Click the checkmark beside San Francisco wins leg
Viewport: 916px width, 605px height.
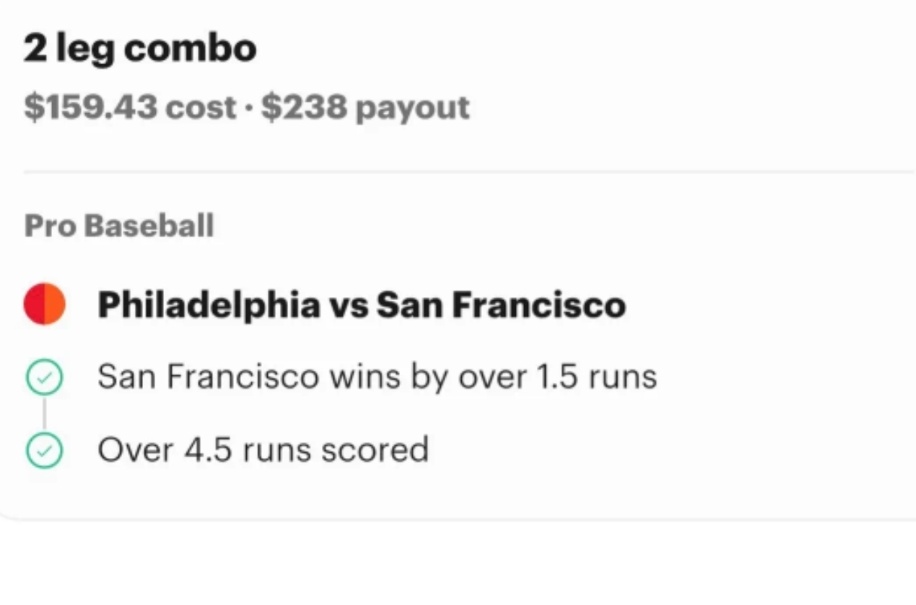click(44, 378)
